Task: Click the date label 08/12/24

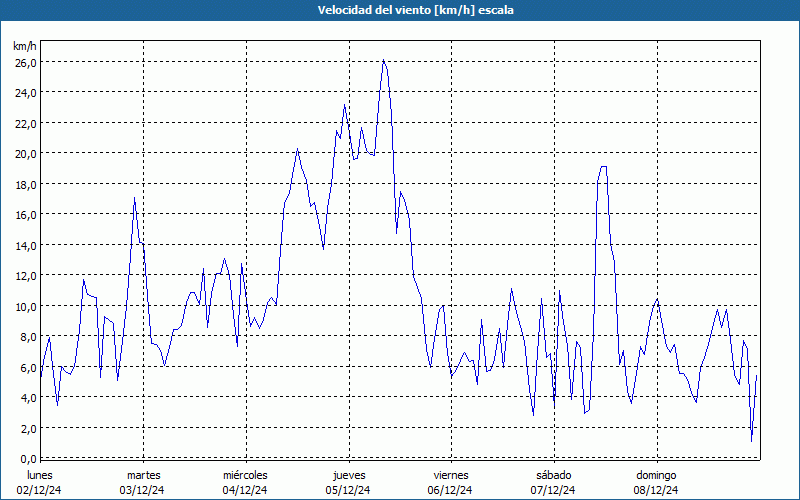Action: [x=656, y=490]
